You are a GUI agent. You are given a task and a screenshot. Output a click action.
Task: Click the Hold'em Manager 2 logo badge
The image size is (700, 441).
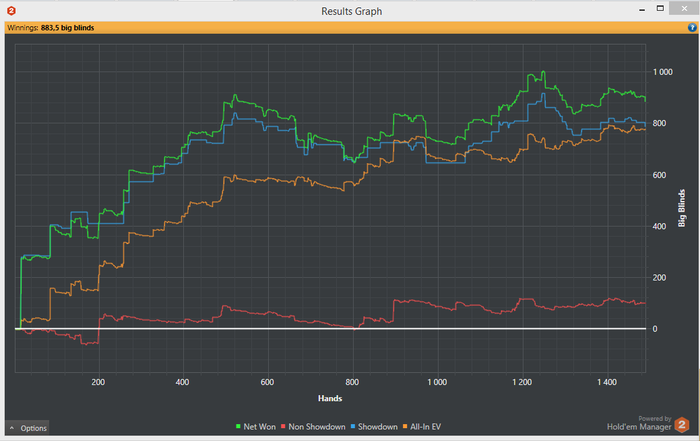tap(682, 425)
